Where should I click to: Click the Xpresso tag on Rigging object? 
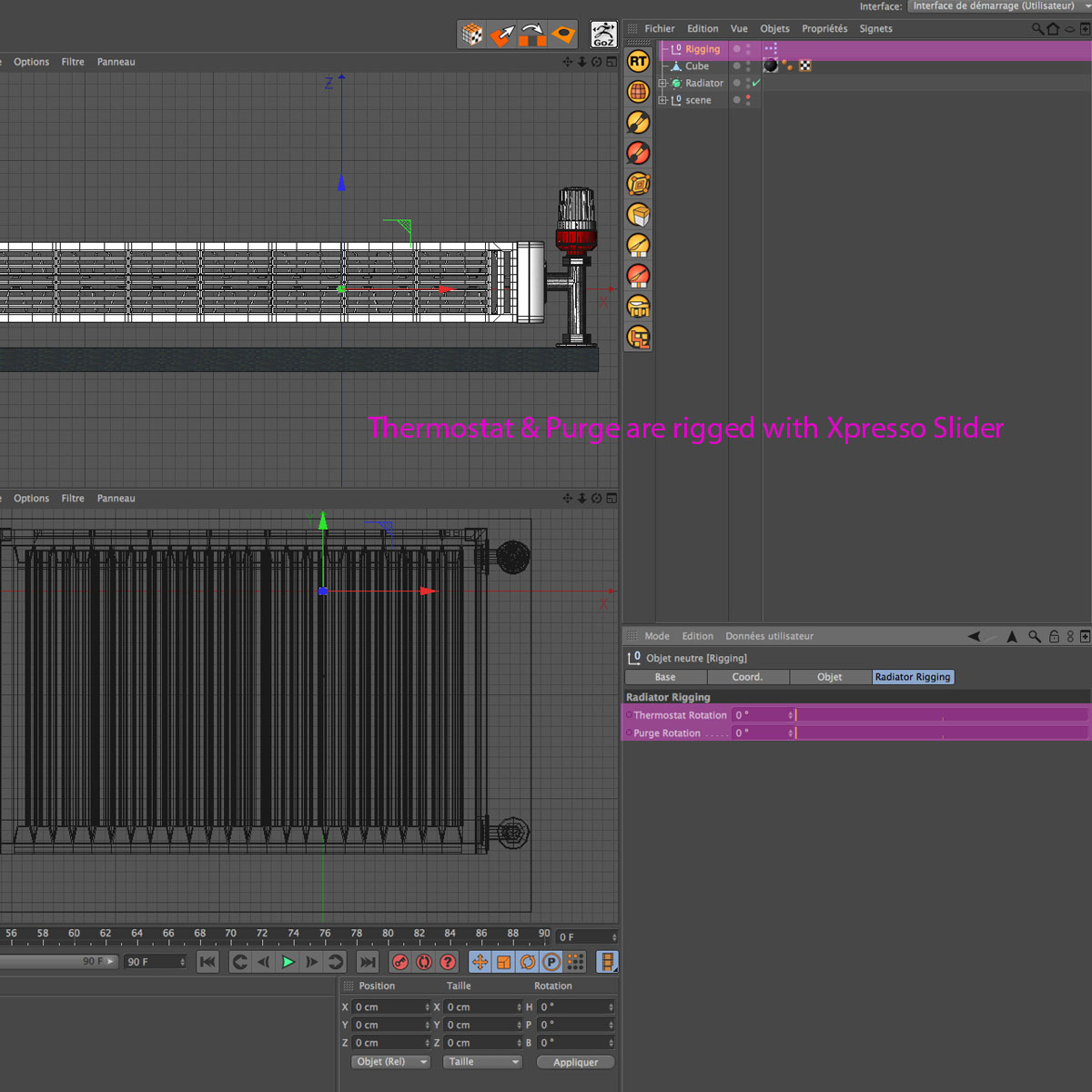(x=771, y=49)
